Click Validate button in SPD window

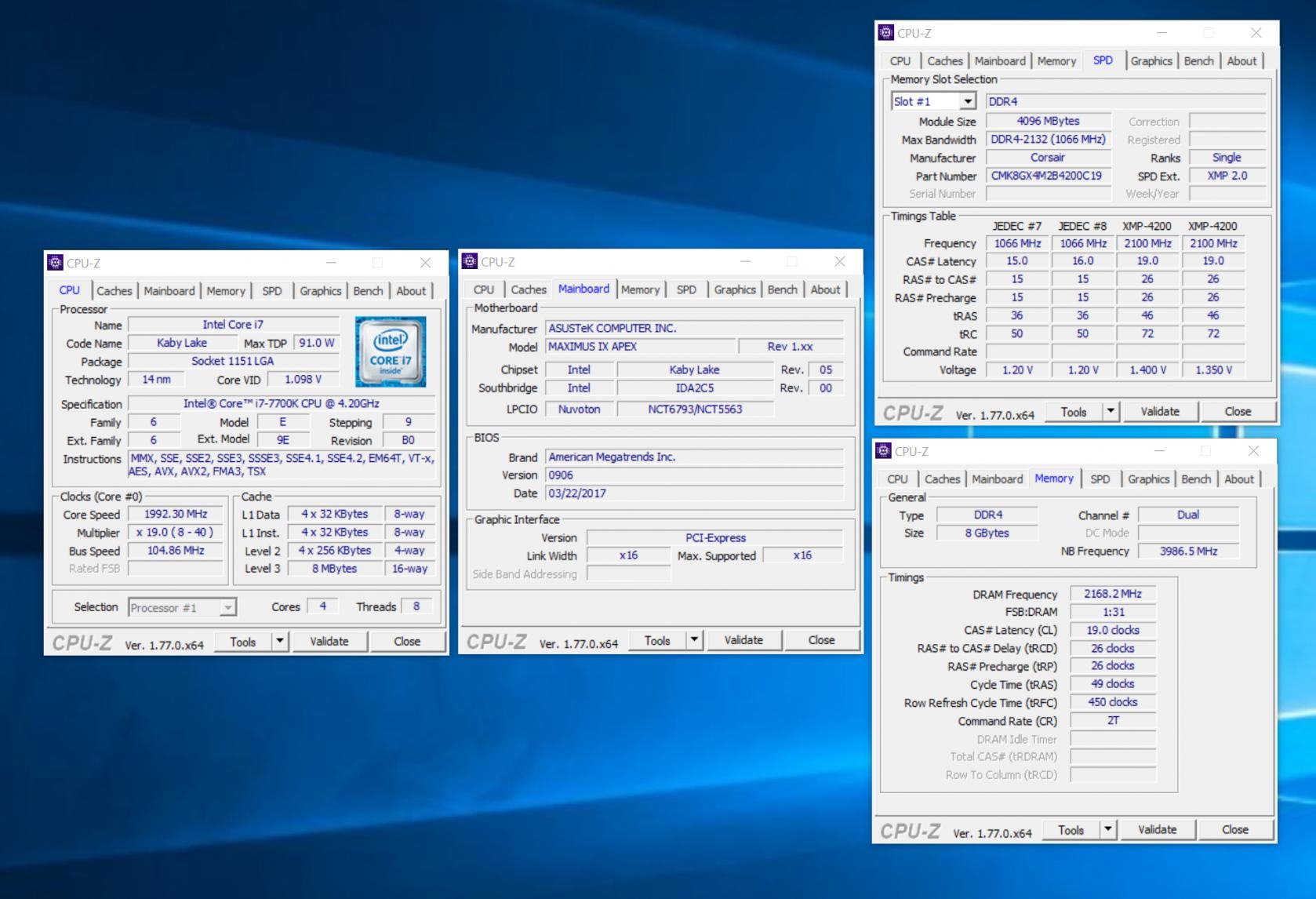[x=1160, y=410]
